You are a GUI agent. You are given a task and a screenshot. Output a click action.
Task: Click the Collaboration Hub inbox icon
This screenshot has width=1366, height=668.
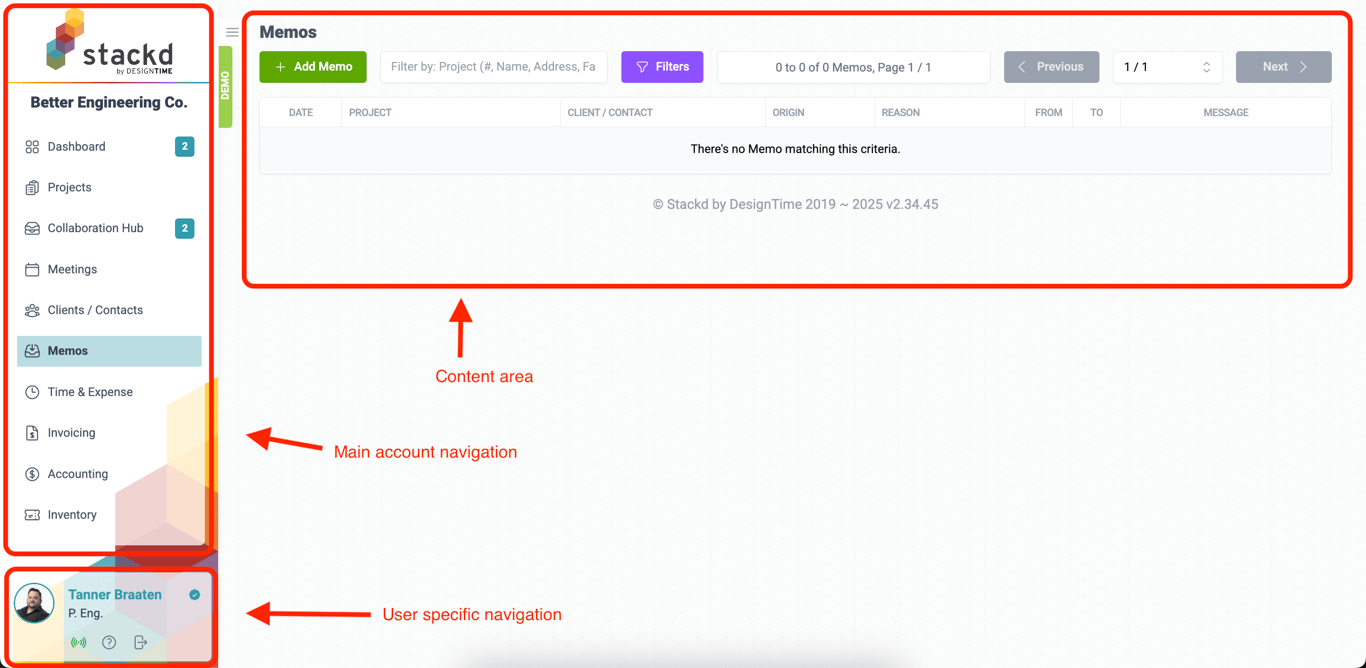coord(32,229)
